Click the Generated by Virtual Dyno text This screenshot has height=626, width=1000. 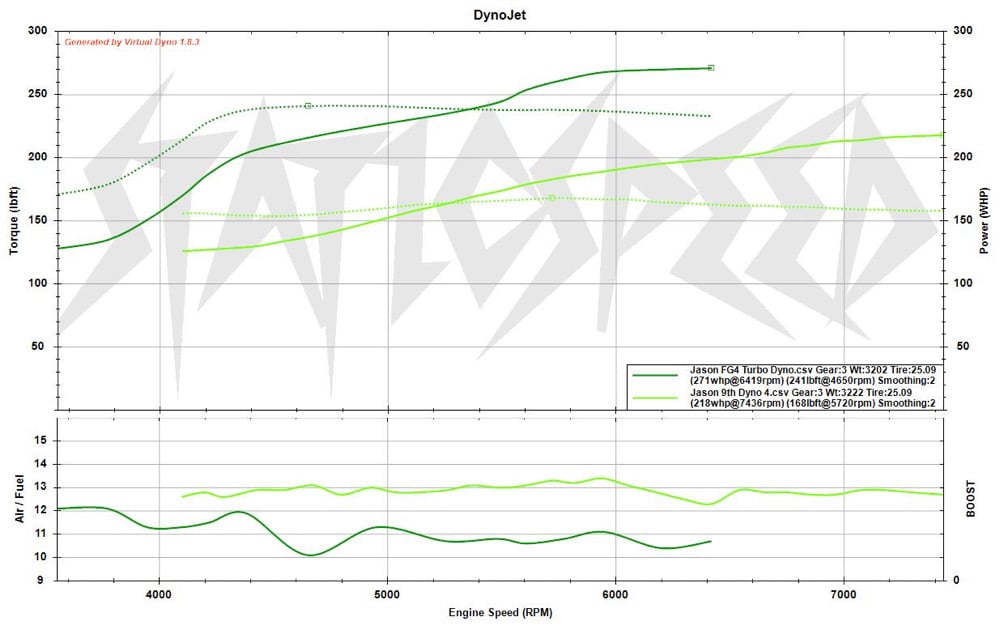(133, 42)
